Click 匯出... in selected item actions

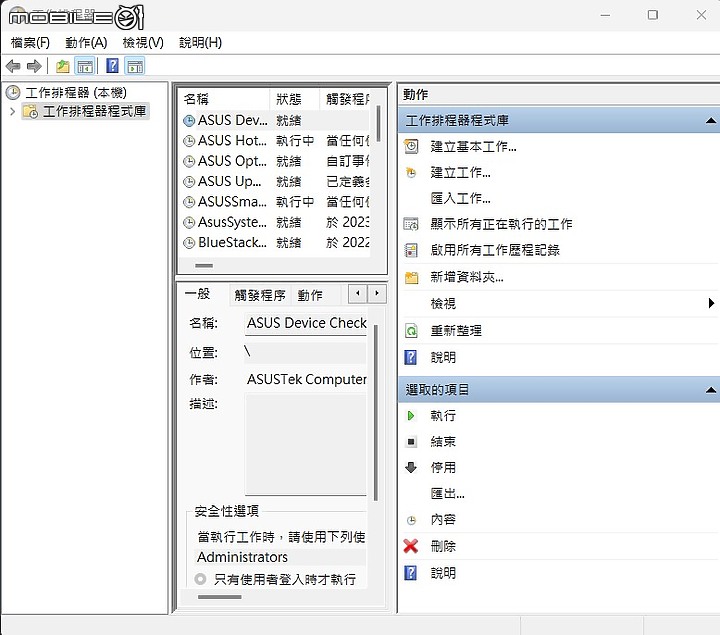pyautogui.click(x=448, y=494)
